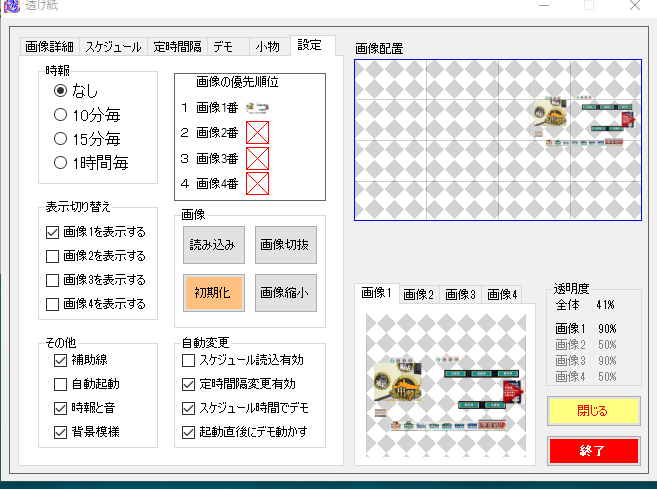Click the 画像1番 priority label
This screenshot has height=489, width=657.
217,108
